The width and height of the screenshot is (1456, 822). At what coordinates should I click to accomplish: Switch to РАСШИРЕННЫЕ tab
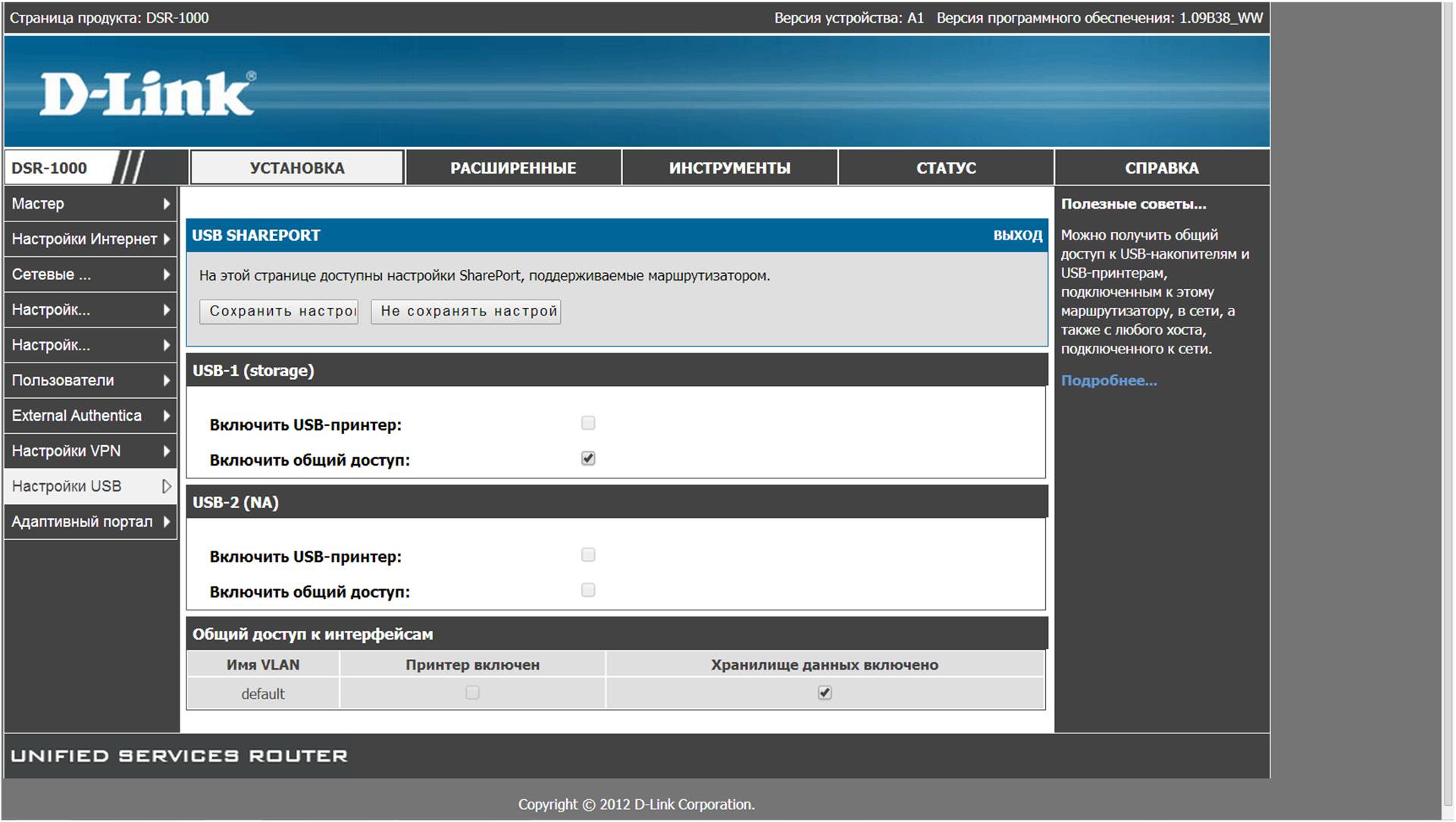click(513, 168)
